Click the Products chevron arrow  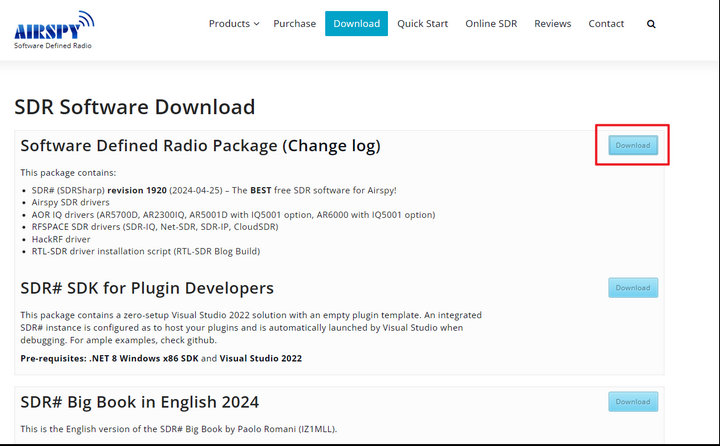pos(257,24)
